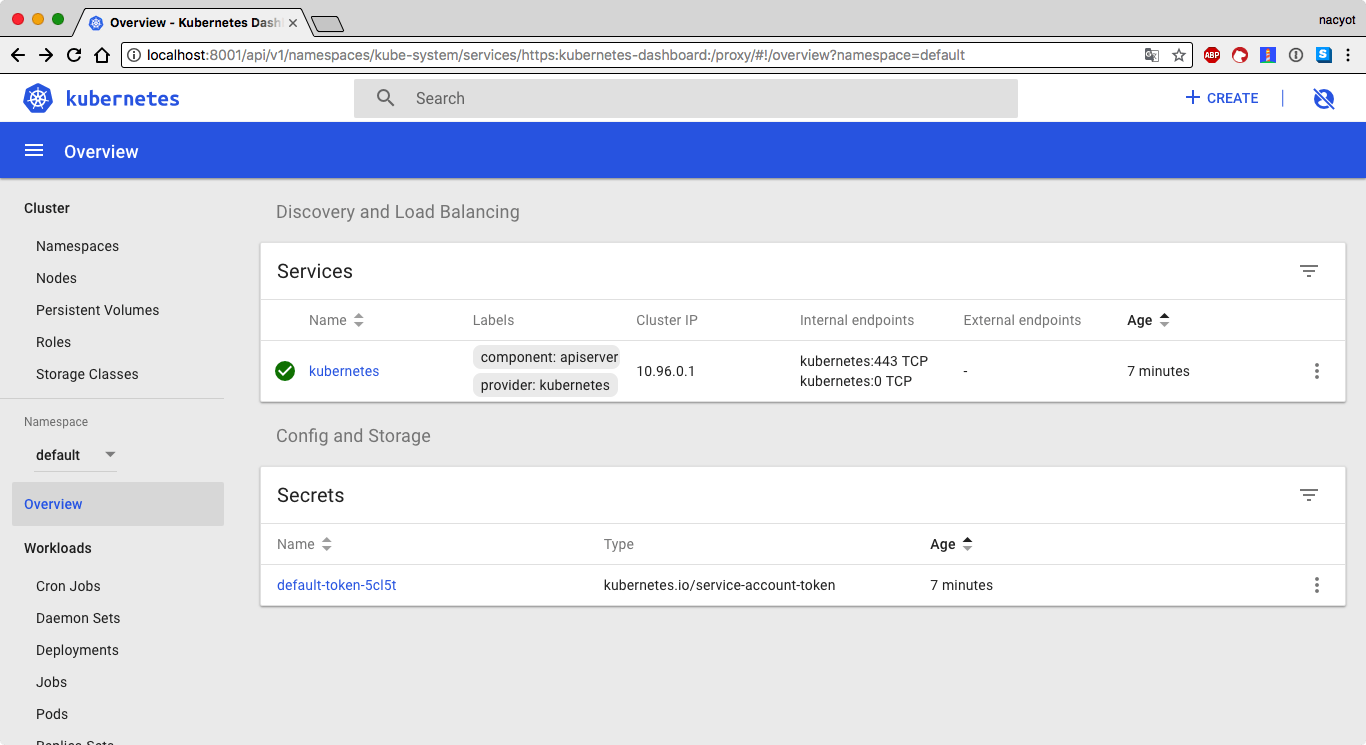Screen dimensions: 1366x745
Task: Open the hamburger navigation menu
Action: pos(34,151)
